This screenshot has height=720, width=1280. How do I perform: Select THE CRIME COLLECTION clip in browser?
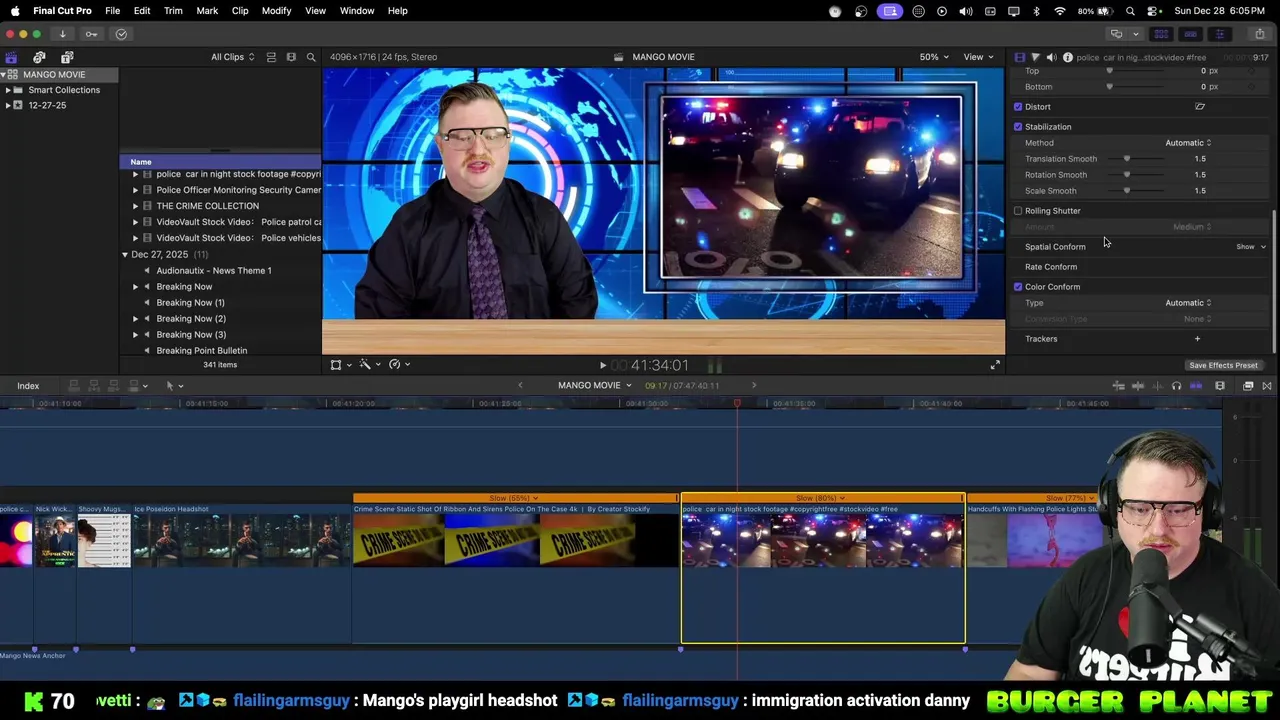click(207, 206)
